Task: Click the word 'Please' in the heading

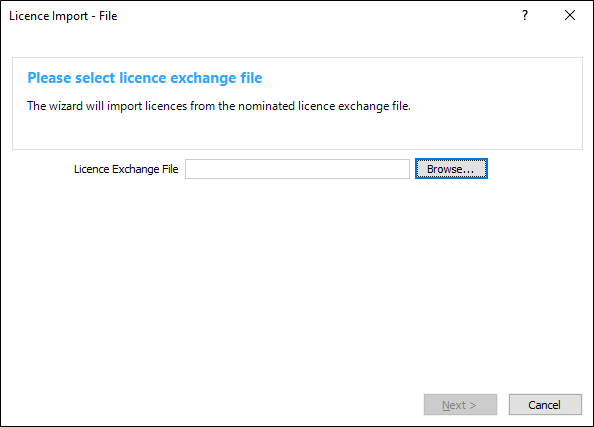Action: pyautogui.click(x=49, y=78)
